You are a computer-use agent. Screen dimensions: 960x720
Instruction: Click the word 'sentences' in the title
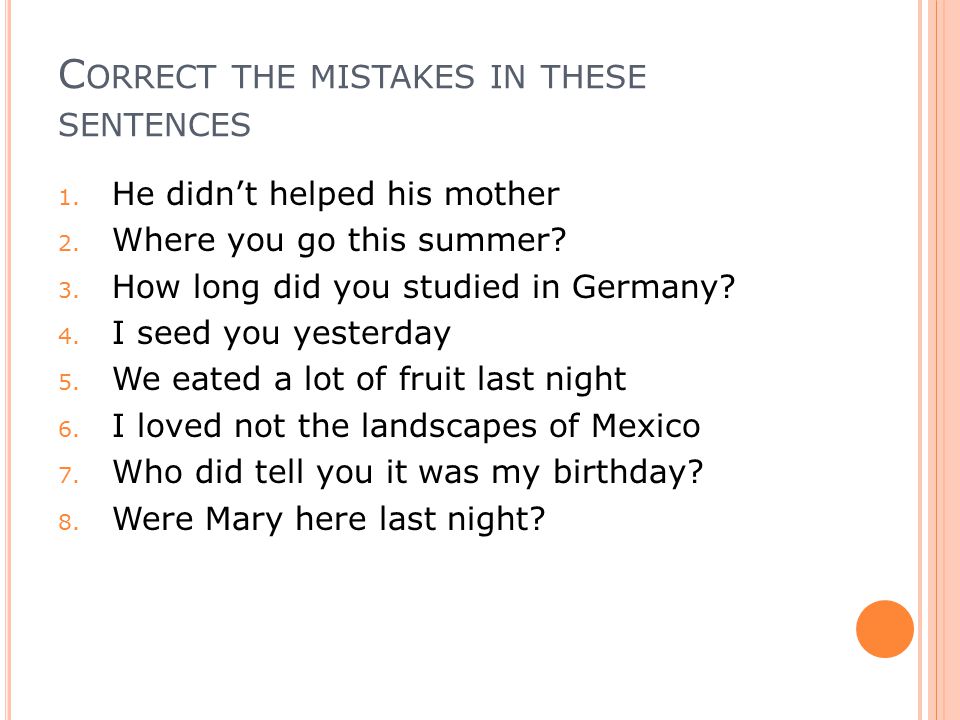(155, 125)
